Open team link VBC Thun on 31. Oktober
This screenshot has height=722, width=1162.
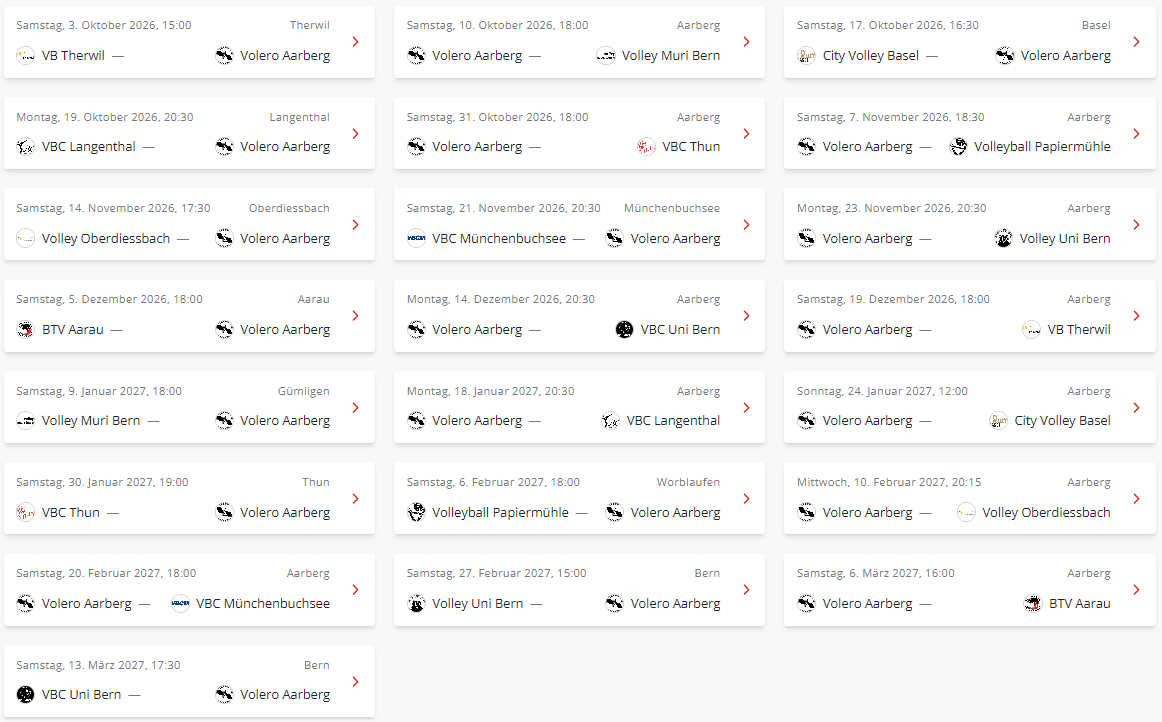click(691, 147)
